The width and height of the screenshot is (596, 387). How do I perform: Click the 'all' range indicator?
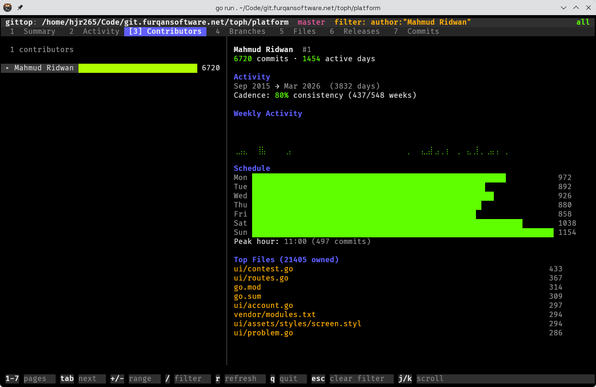coord(583,22)
